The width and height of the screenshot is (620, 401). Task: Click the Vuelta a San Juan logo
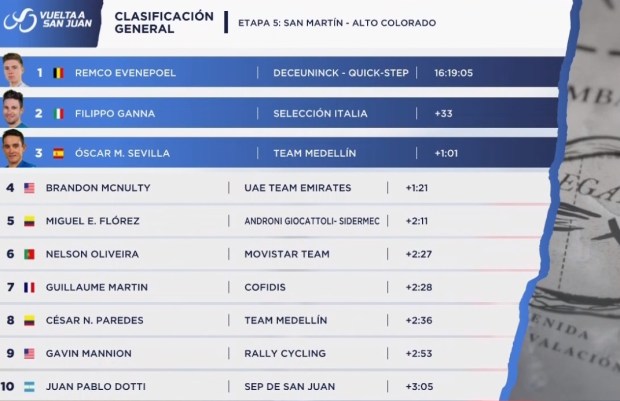(x=50, y=20)
